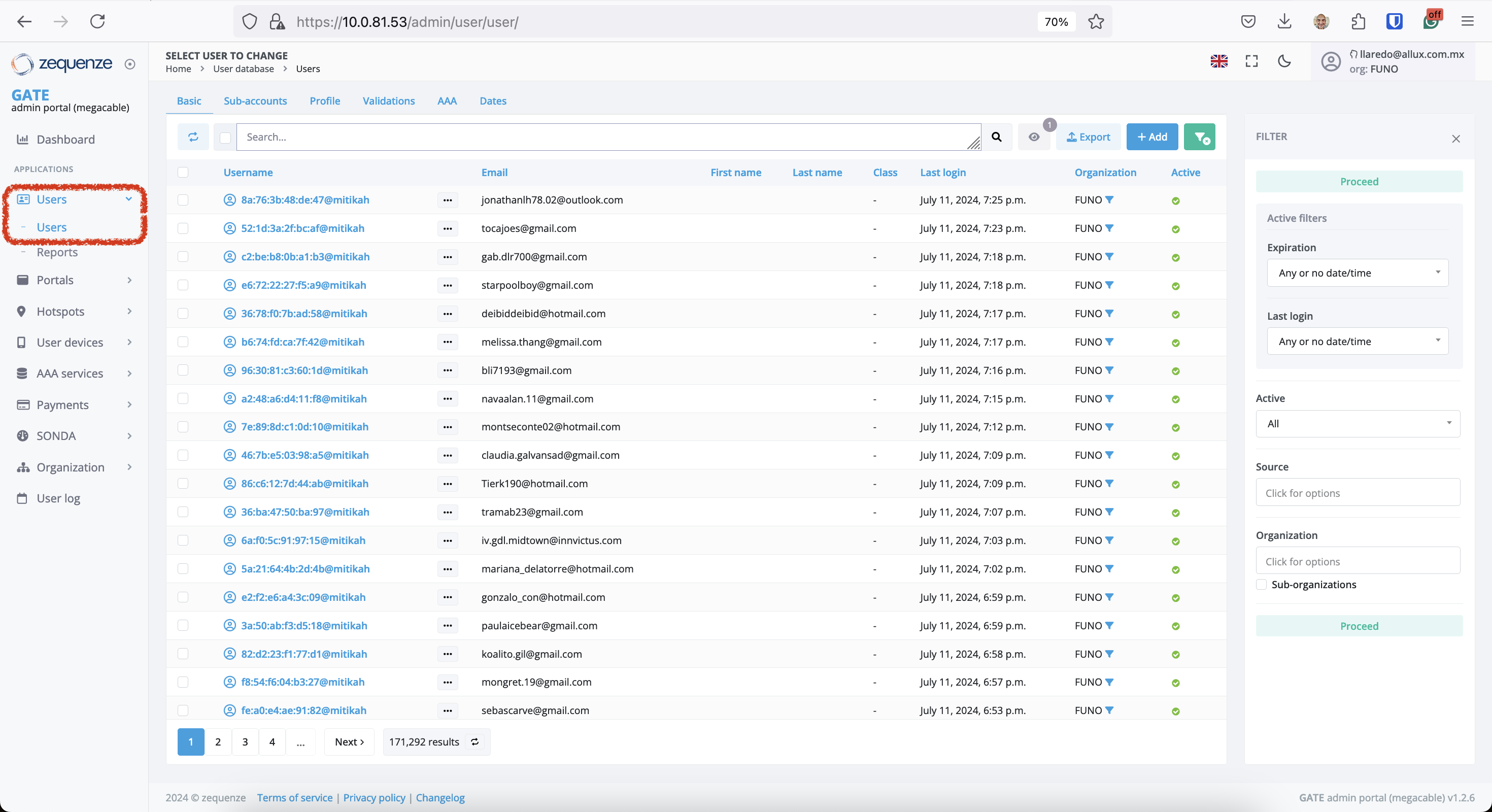This screenshot has height=812, width=1492.
Task: Select the checkbox for c2:be:b8:0b:a1:b3@mitikah row
Action: [183, 257]
